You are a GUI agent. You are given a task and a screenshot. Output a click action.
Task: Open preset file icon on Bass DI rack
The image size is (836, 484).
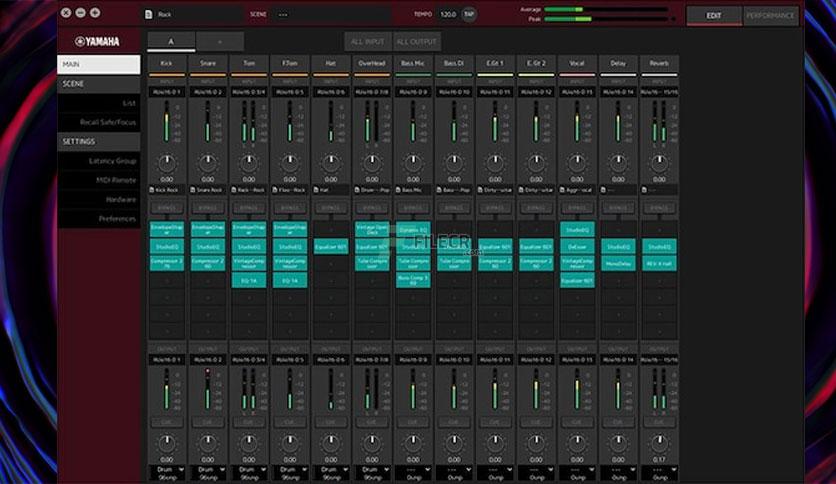click(439, 190)
